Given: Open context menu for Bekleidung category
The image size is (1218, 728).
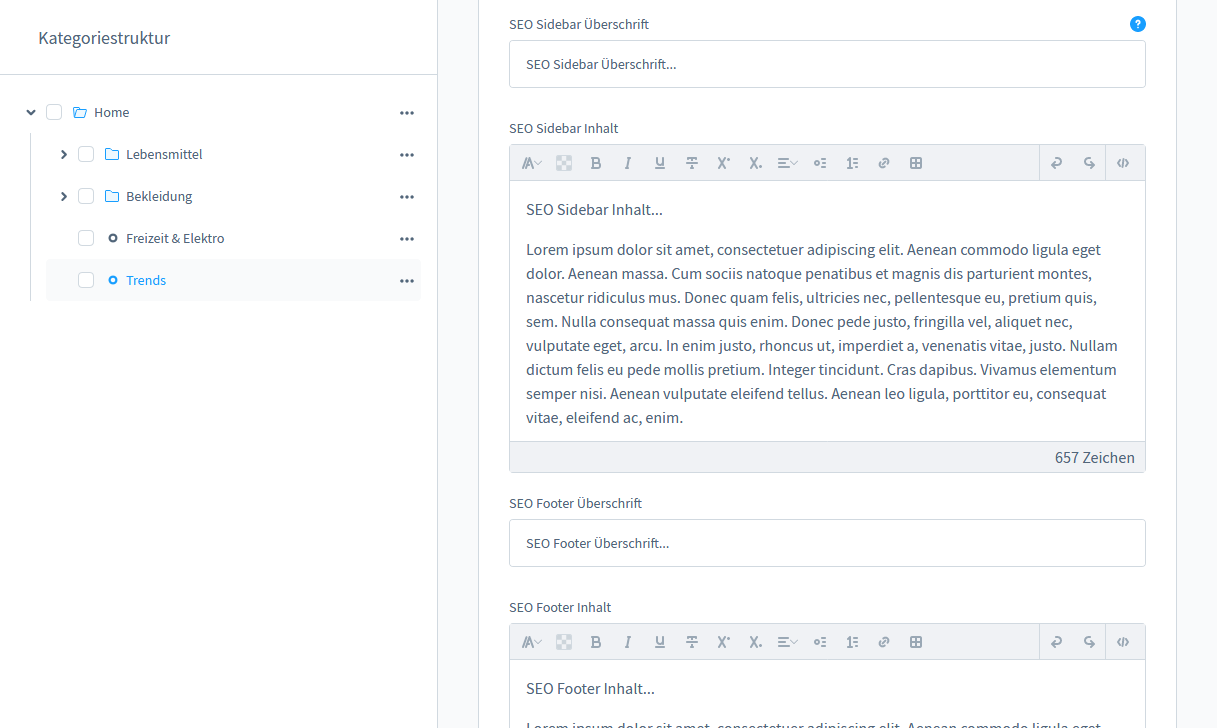Looking at the screenshot, I should click(407, 197).
